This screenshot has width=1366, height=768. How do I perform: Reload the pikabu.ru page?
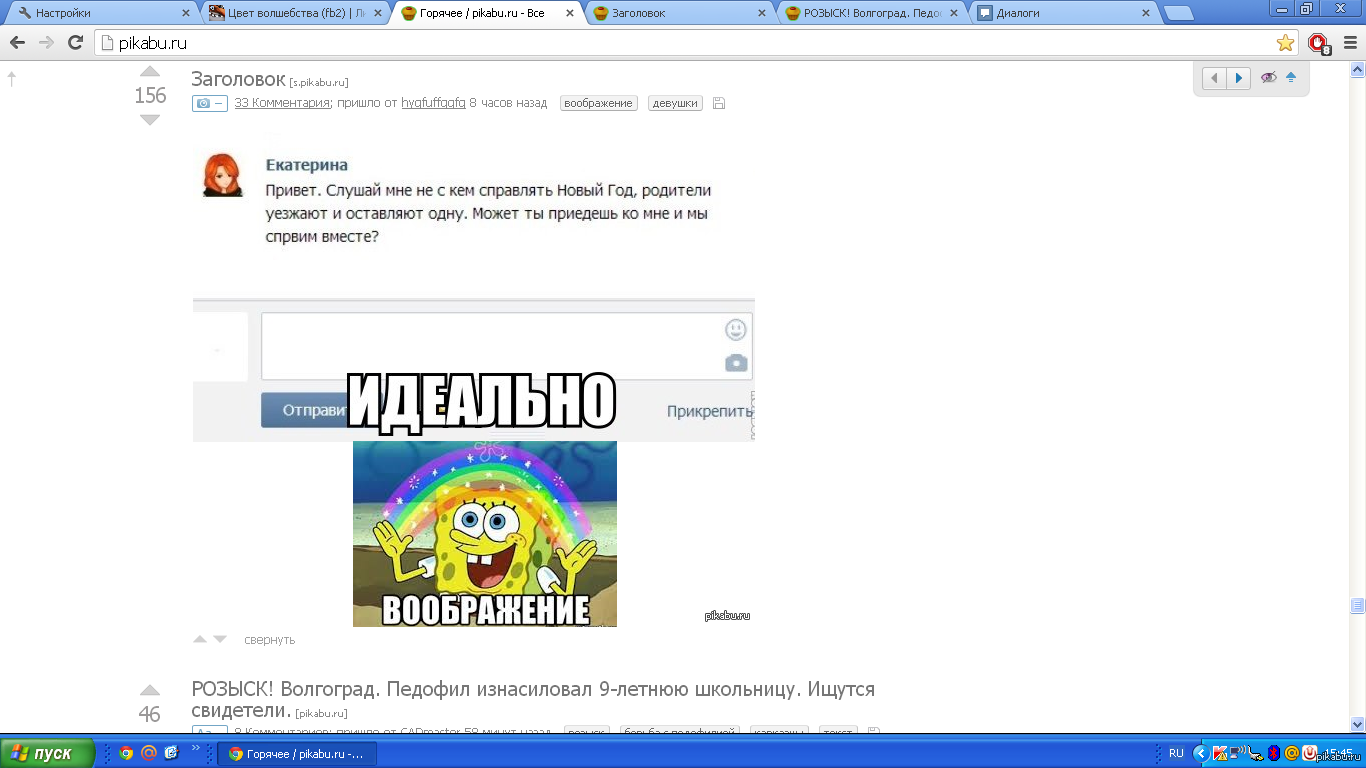tap(75, 43)
